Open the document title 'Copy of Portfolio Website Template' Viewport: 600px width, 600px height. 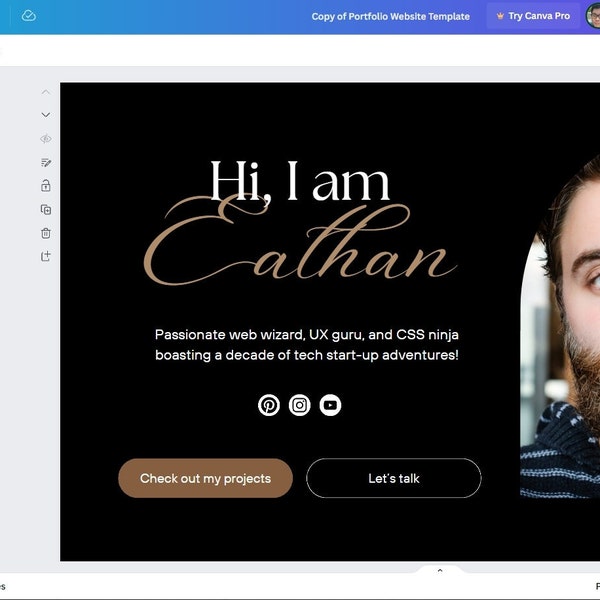(x=390, y=16)
